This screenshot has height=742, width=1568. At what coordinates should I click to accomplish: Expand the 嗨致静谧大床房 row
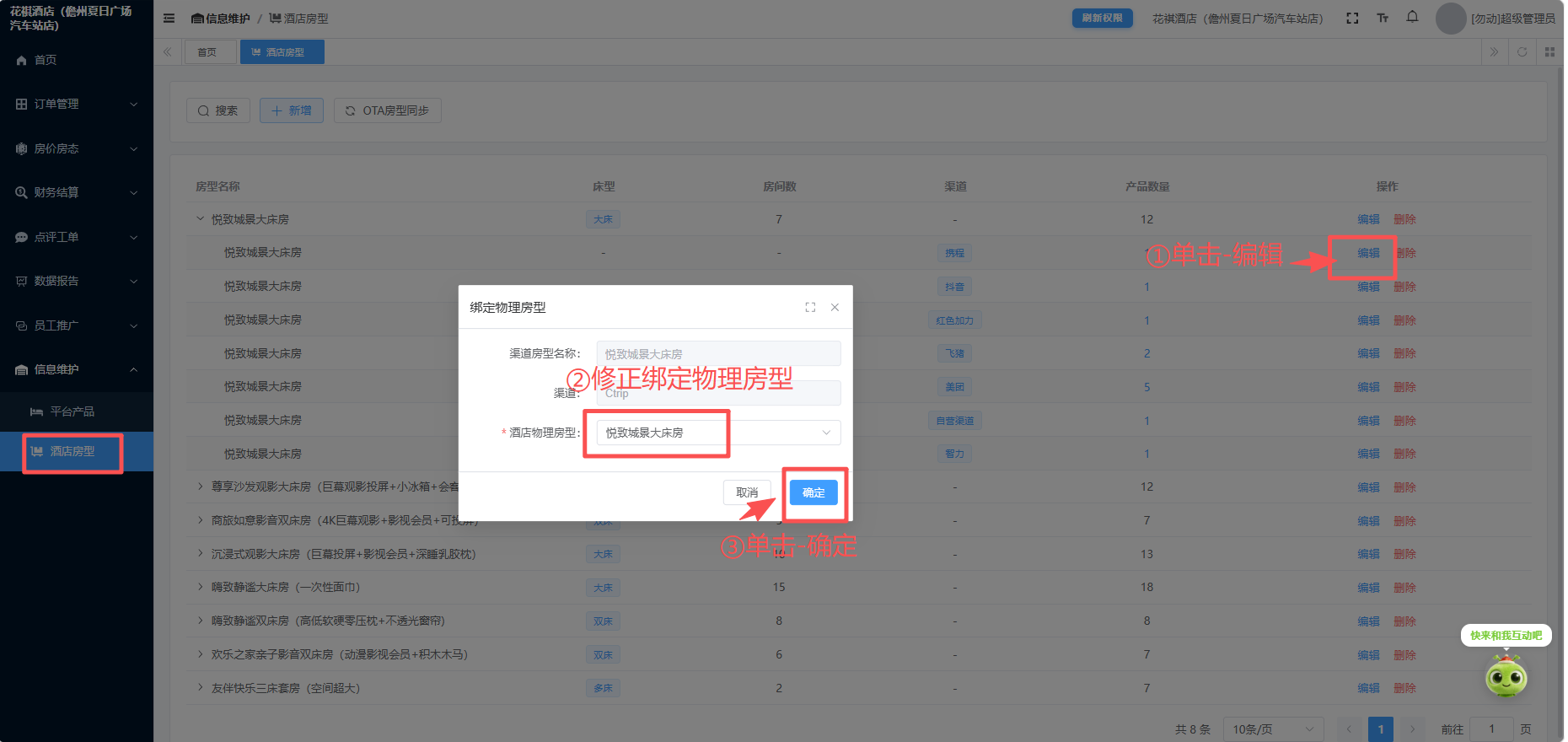201,586
